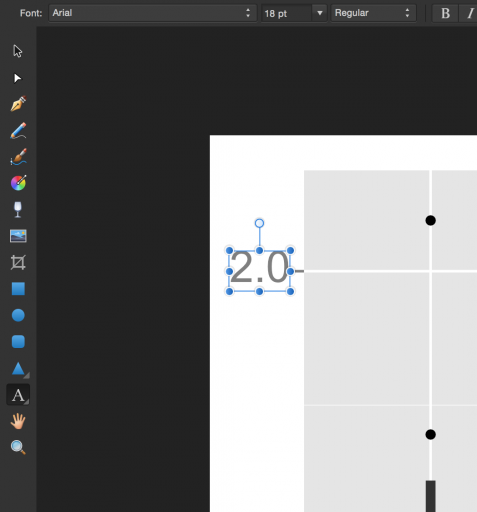Select the Pen tool
The width and height of the screenshot is (477, 512).
(x=18, y=104)
